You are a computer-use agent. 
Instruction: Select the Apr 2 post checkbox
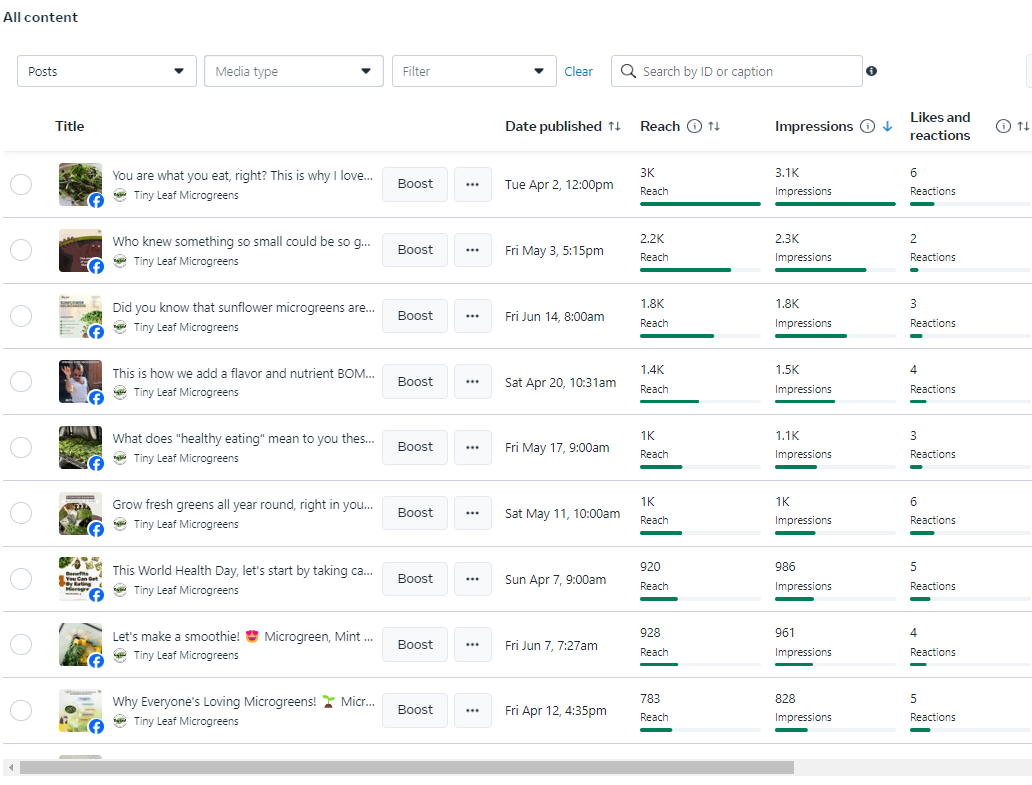(21, 185)
